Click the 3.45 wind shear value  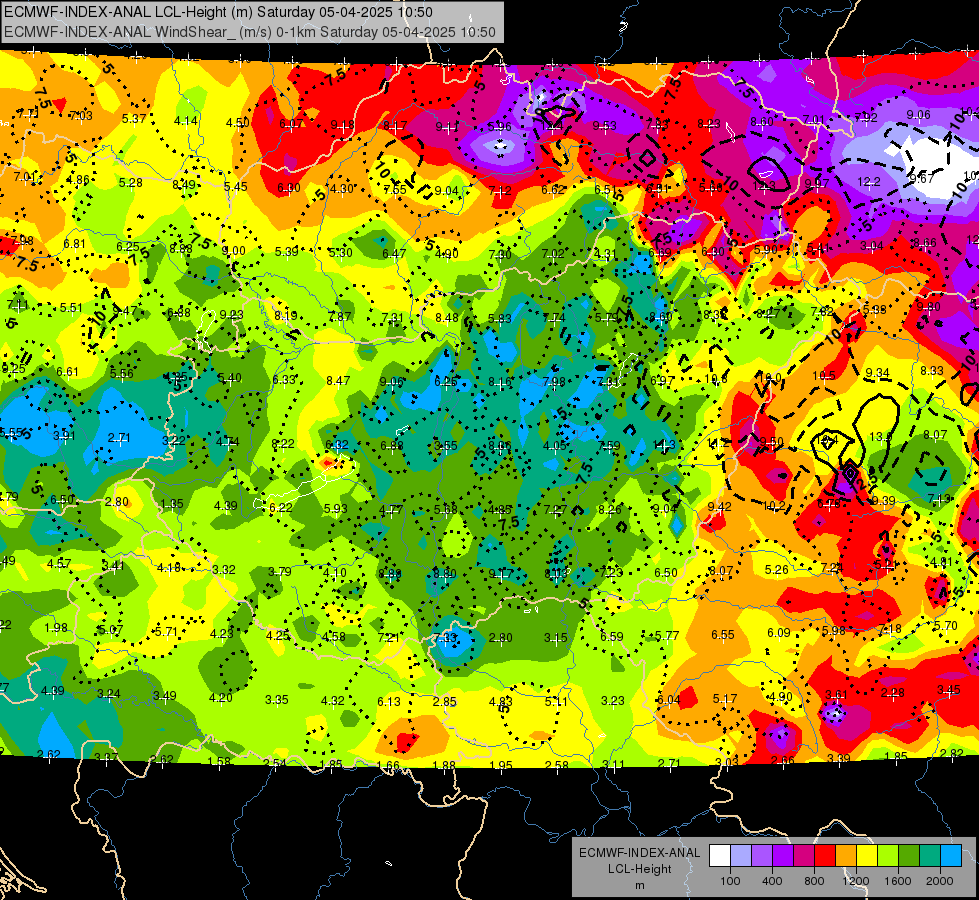(x=948, y=690)
